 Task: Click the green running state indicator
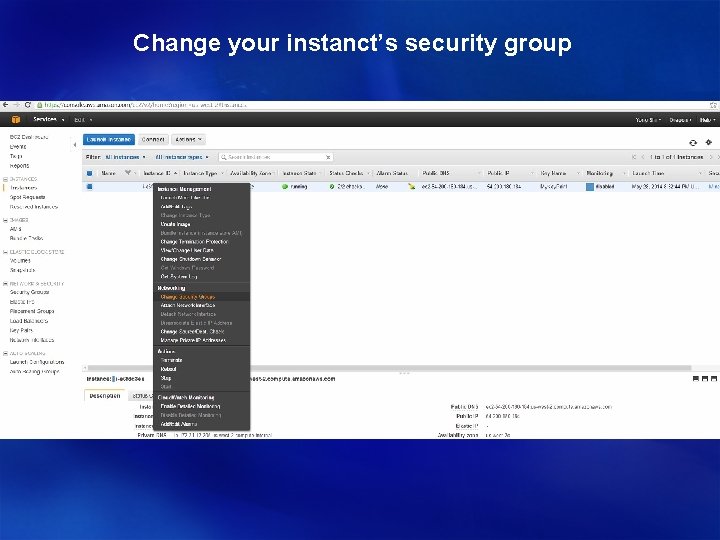point(285,187)
